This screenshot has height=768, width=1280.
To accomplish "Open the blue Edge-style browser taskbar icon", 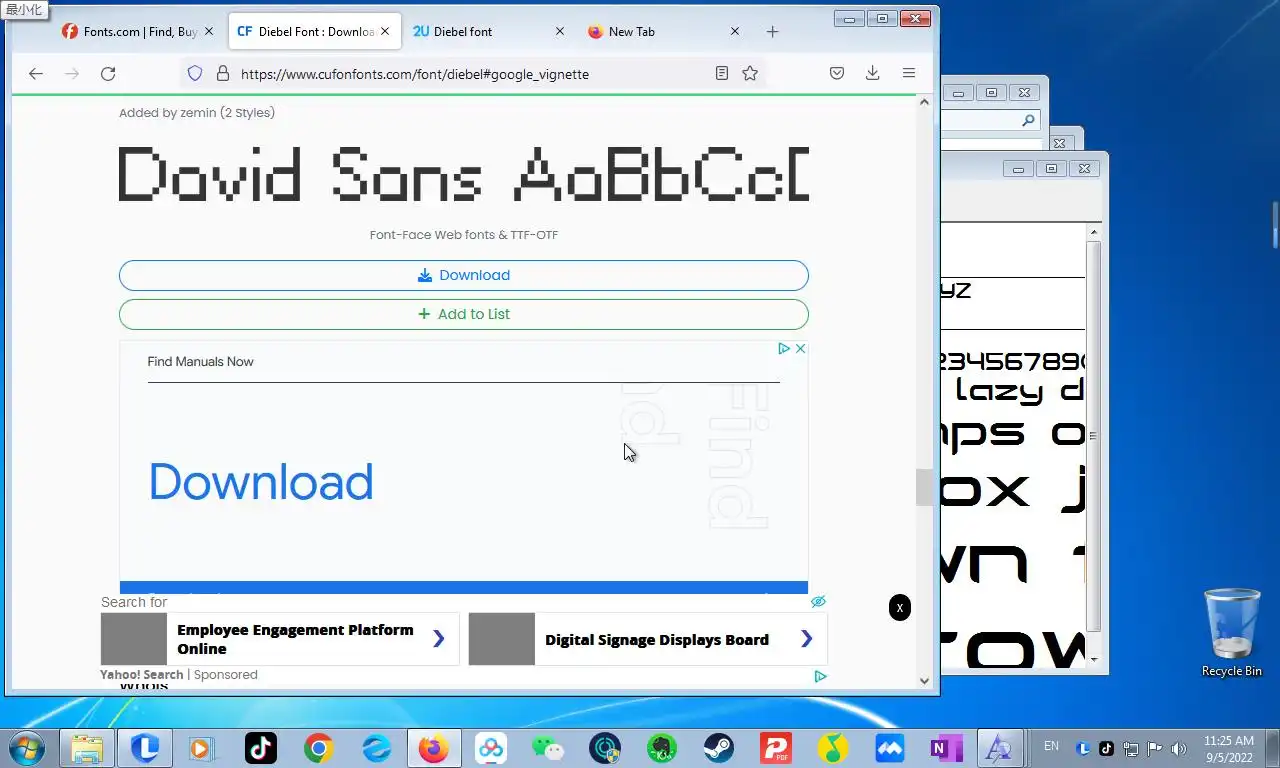I will [x=377, y=748].
